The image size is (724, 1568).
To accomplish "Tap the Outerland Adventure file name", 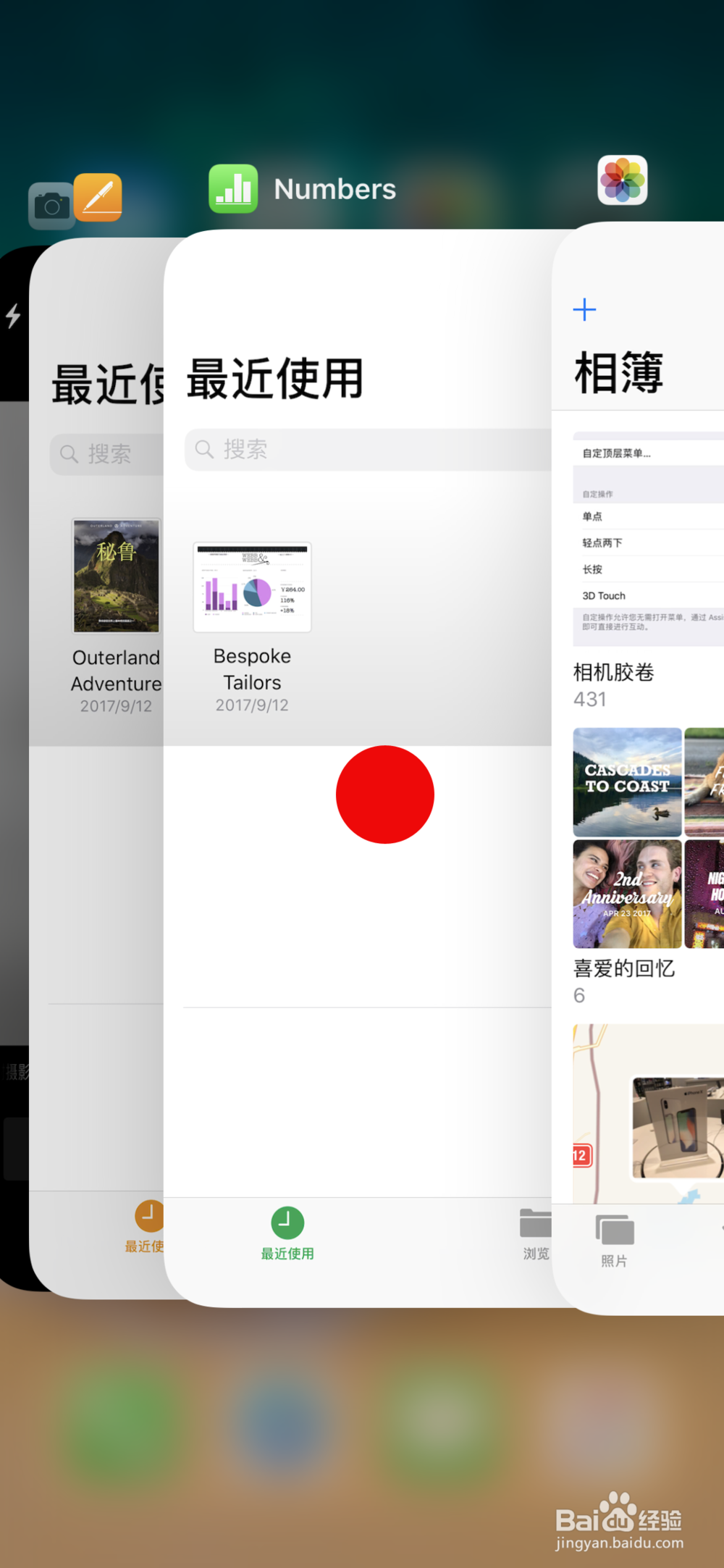I will pyautogui.click(x=116, y=671).
